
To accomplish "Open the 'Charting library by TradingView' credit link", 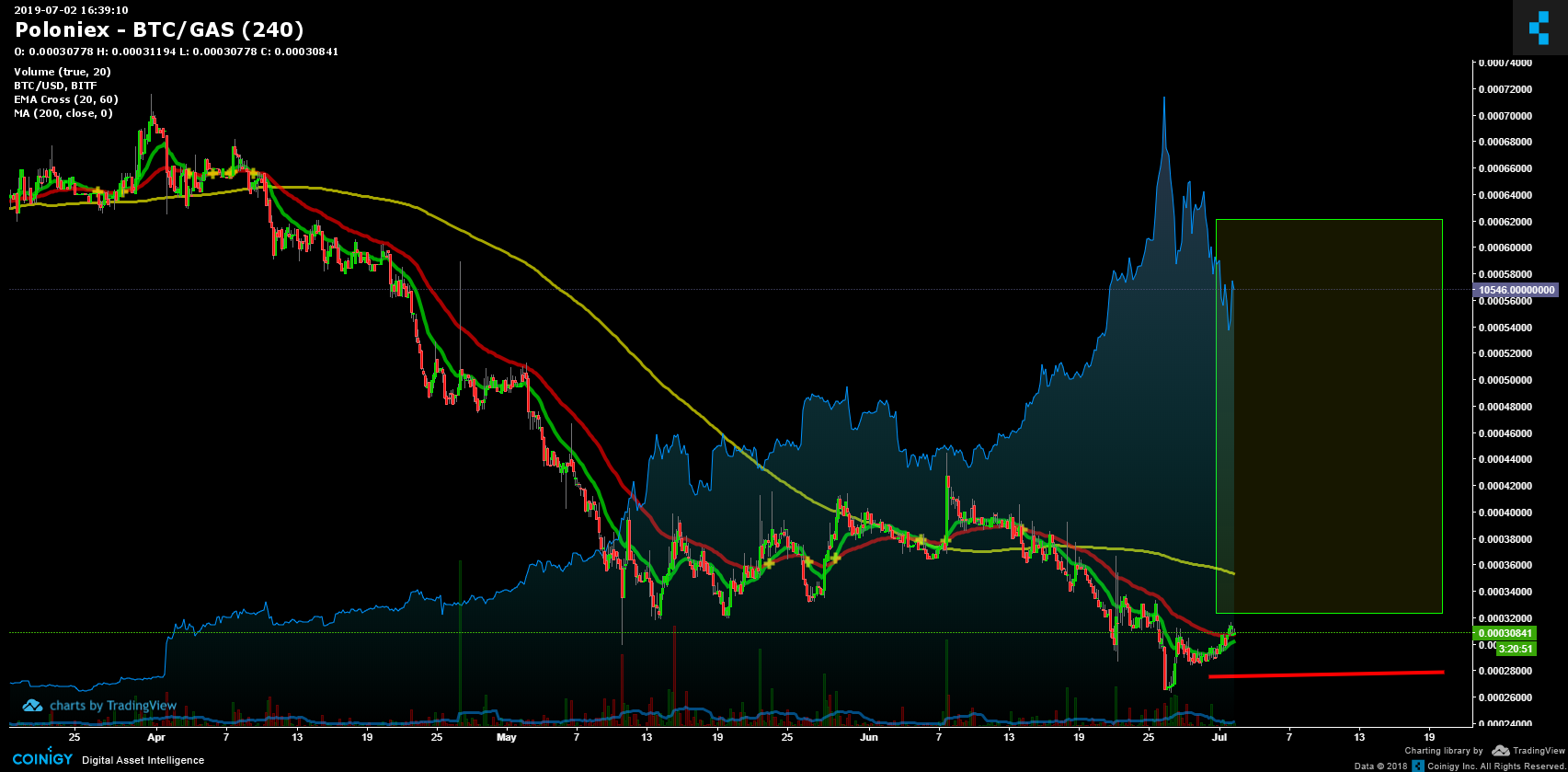I will pyautogui.click(x=1484, y=751).
